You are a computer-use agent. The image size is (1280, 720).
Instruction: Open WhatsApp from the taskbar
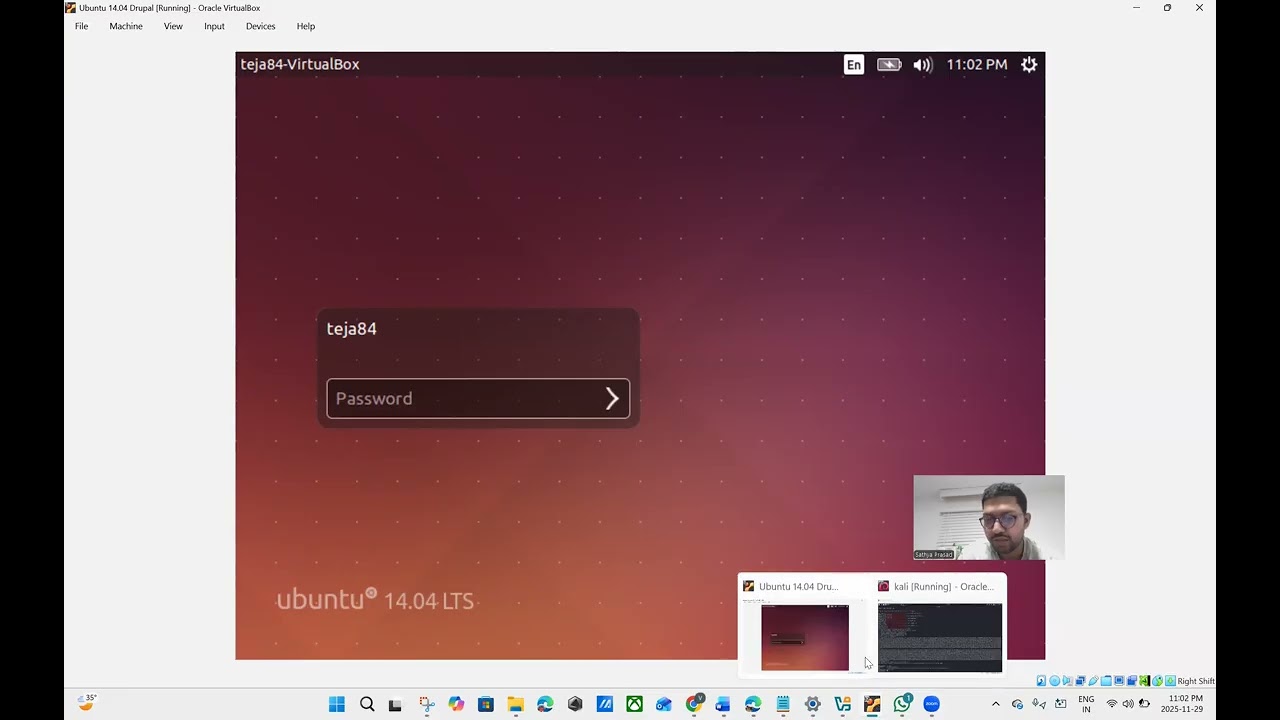click(x=902, y=704)
